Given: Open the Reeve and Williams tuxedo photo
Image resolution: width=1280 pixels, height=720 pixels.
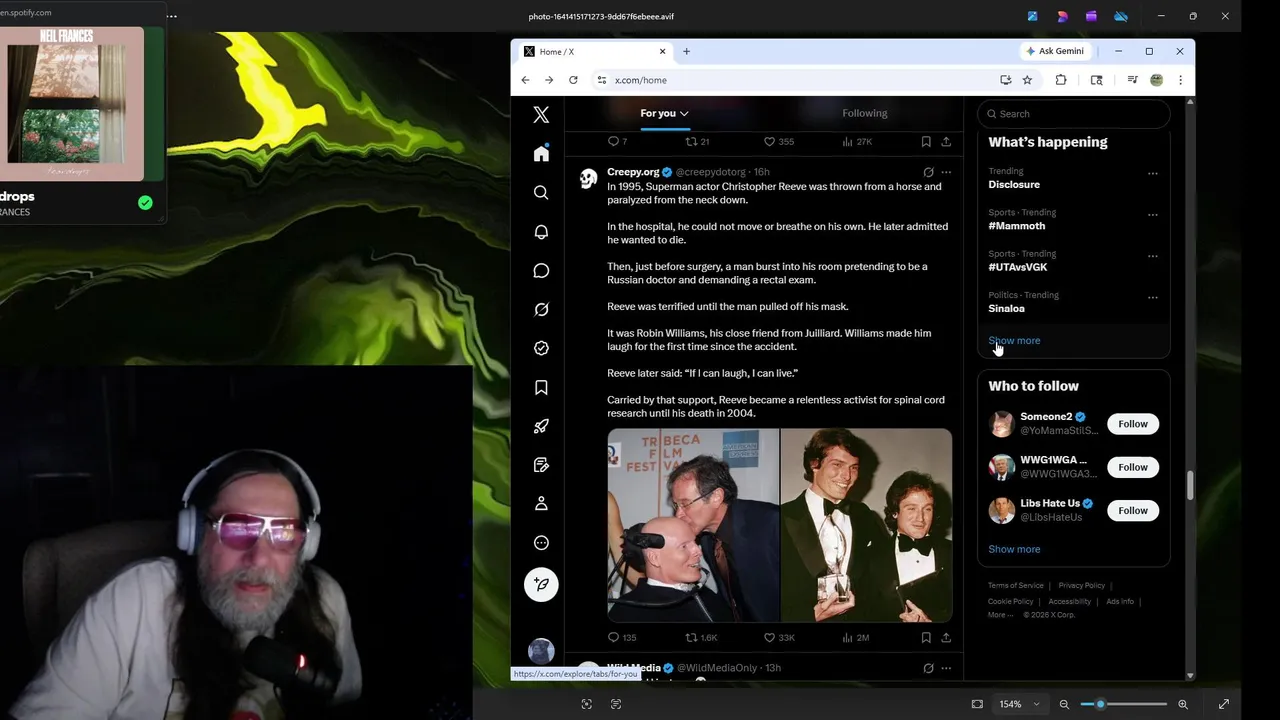Looking at the screenshot, I should (866, 525).
